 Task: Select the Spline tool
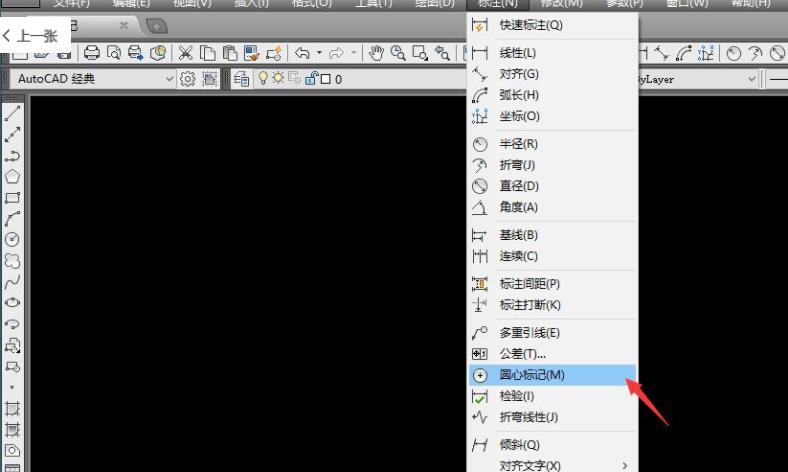(x=13, y=281)
